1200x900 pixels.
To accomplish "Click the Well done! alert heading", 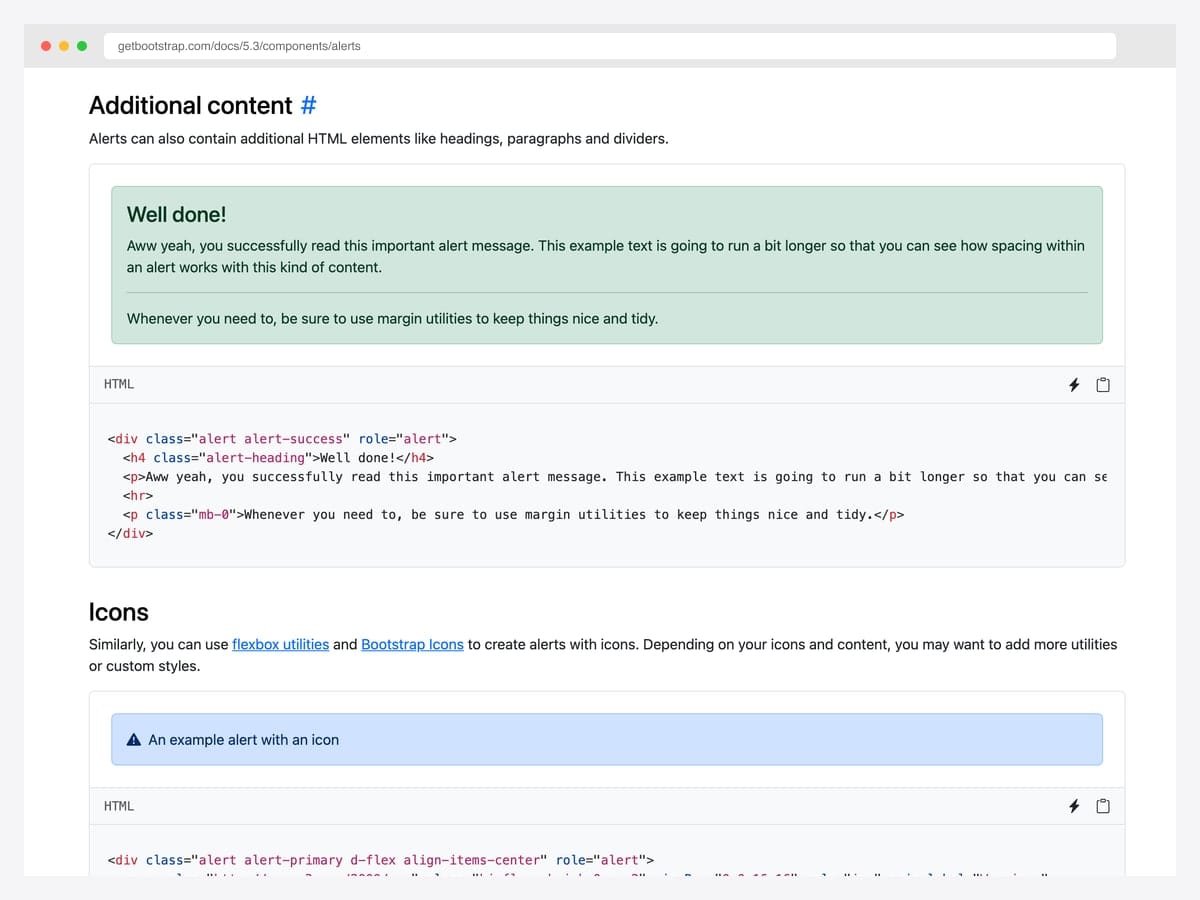I will pyautogui.click(x=176, y=214).
